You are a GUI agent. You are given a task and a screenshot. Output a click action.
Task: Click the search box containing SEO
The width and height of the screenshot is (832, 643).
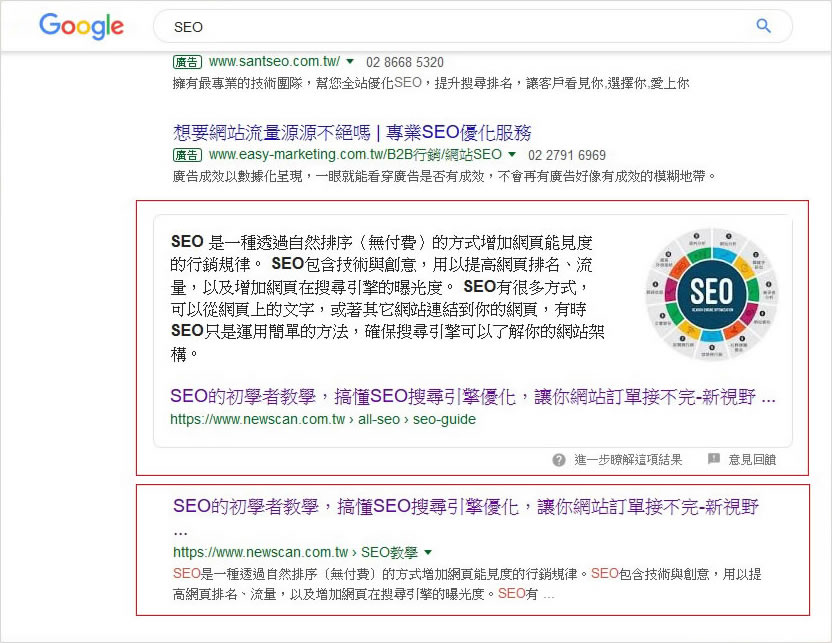tap(450, 27)
